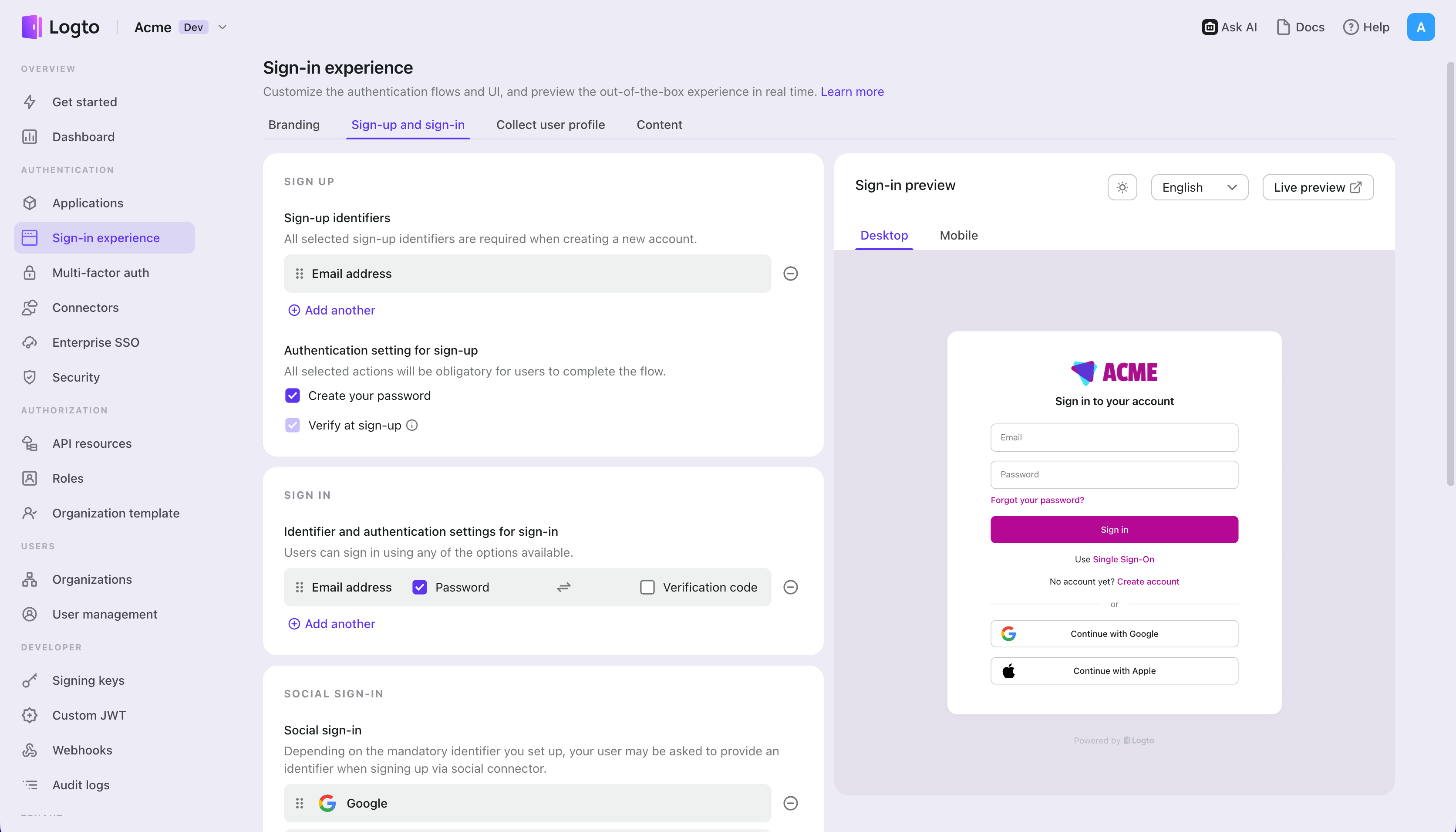This screenshot has width=1456, height=832.
Task: Add another sign-up identifier
Action: [332, 310]
